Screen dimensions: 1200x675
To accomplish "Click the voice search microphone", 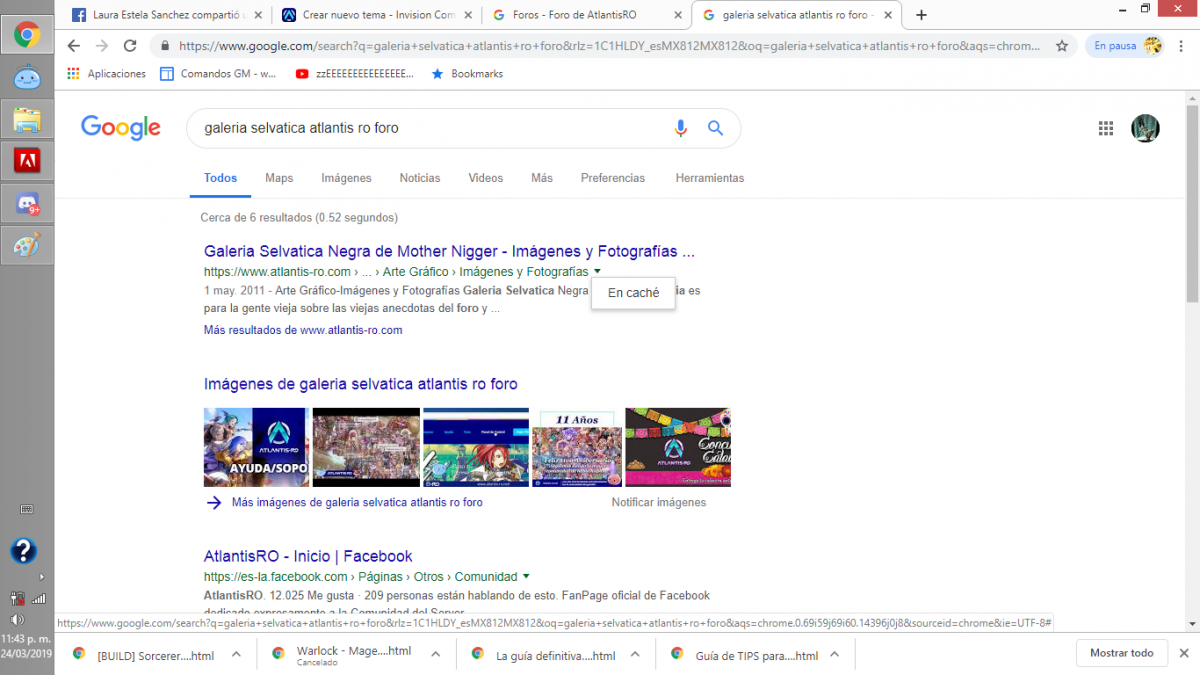I will pos(681,128).
